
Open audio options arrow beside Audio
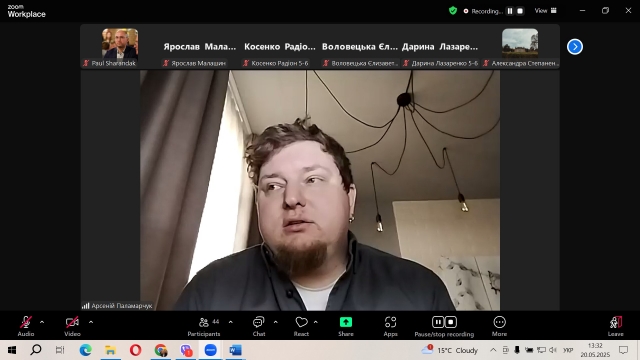click(42, 322)
